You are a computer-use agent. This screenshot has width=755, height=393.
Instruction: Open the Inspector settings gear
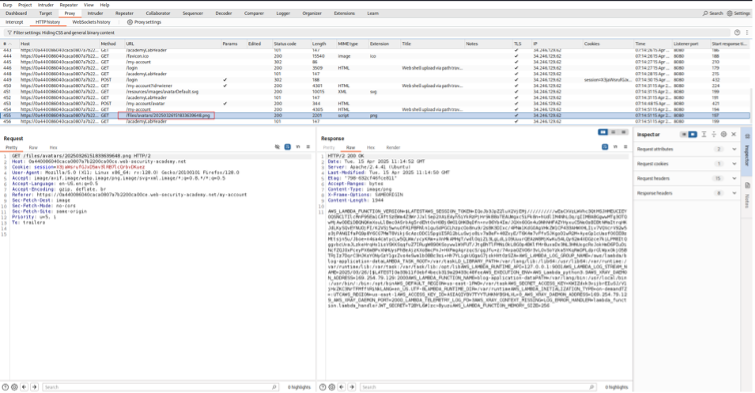(724, 134)
